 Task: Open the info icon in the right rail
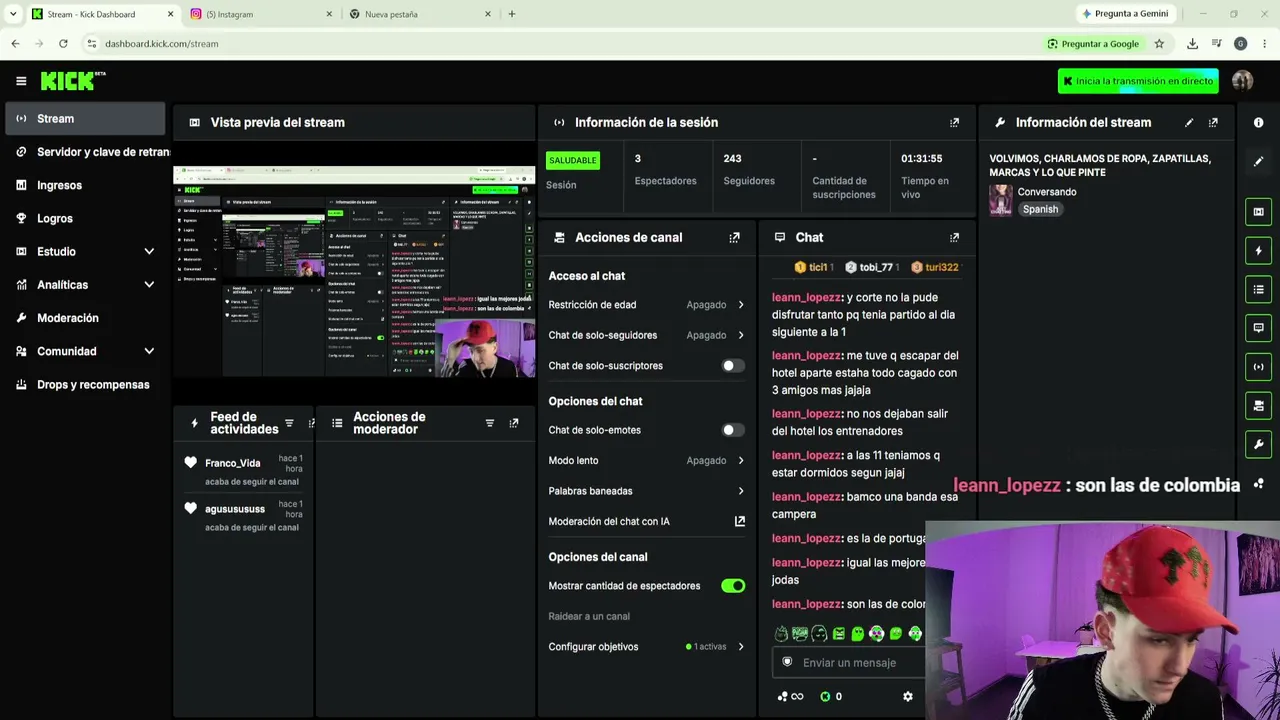[x=1258, y=122]
